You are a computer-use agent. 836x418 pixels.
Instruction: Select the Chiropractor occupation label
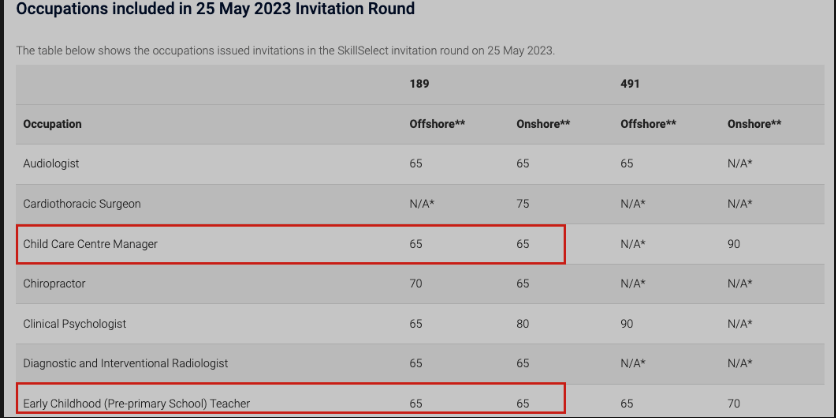click(54, 283)
